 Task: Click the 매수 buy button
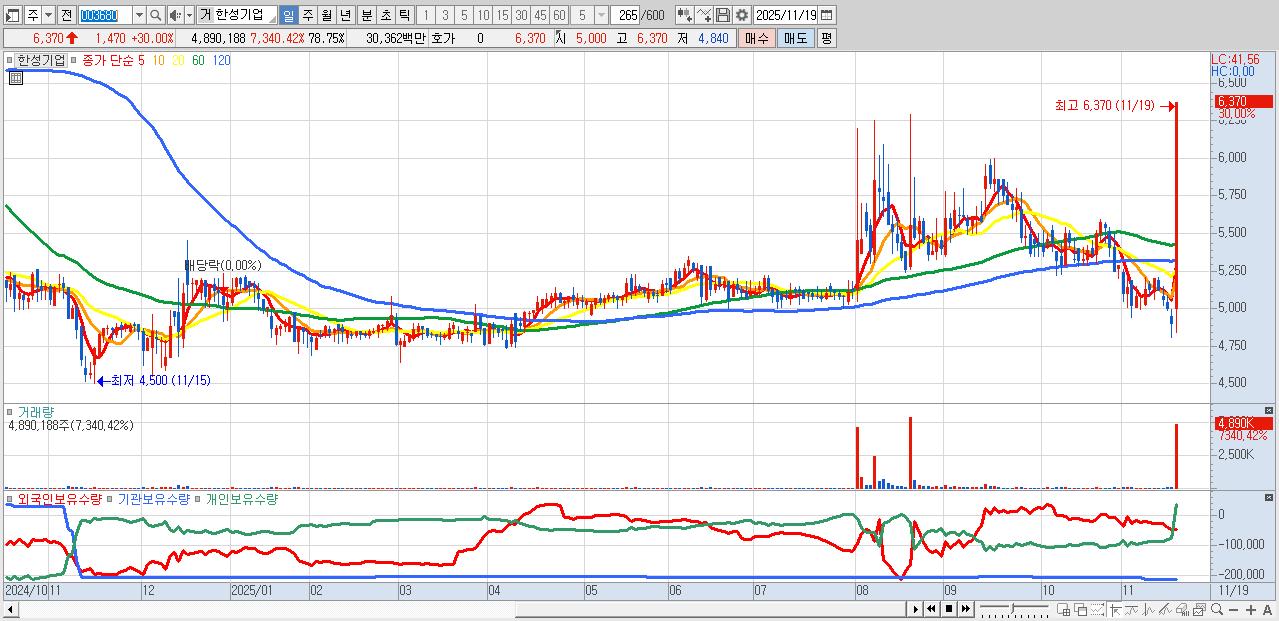coord(756,38)
